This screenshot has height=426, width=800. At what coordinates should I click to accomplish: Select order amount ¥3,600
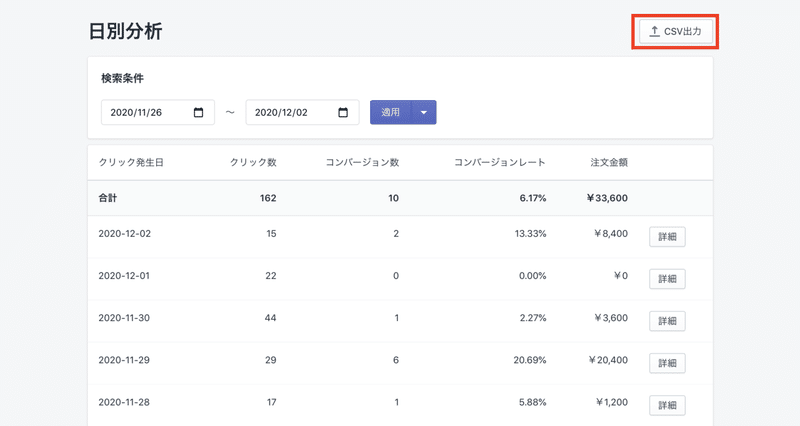611,318
